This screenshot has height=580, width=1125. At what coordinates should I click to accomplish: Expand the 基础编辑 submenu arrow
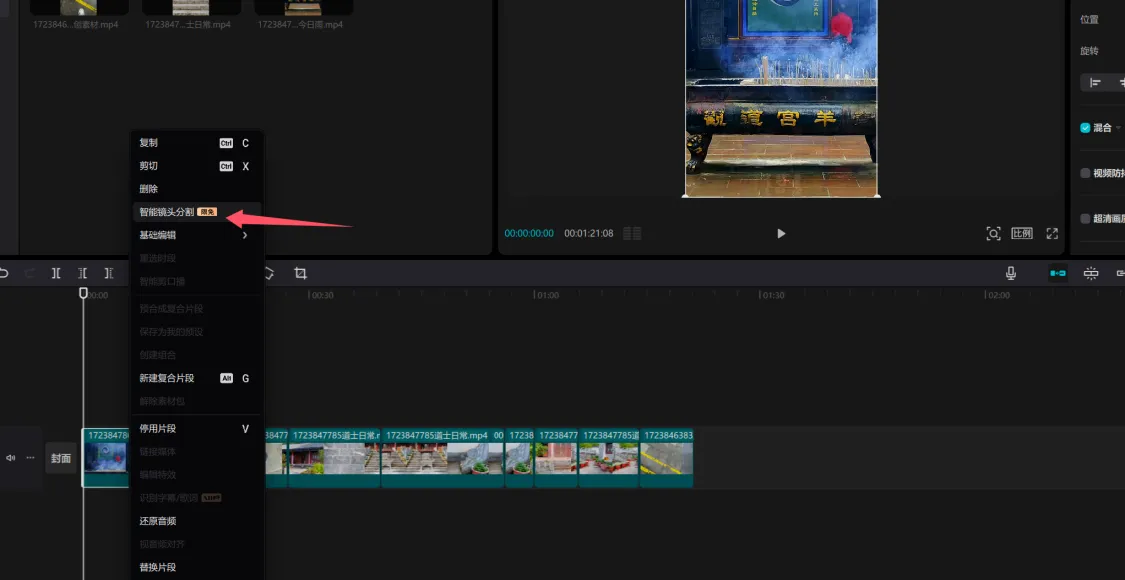(245, 235)
